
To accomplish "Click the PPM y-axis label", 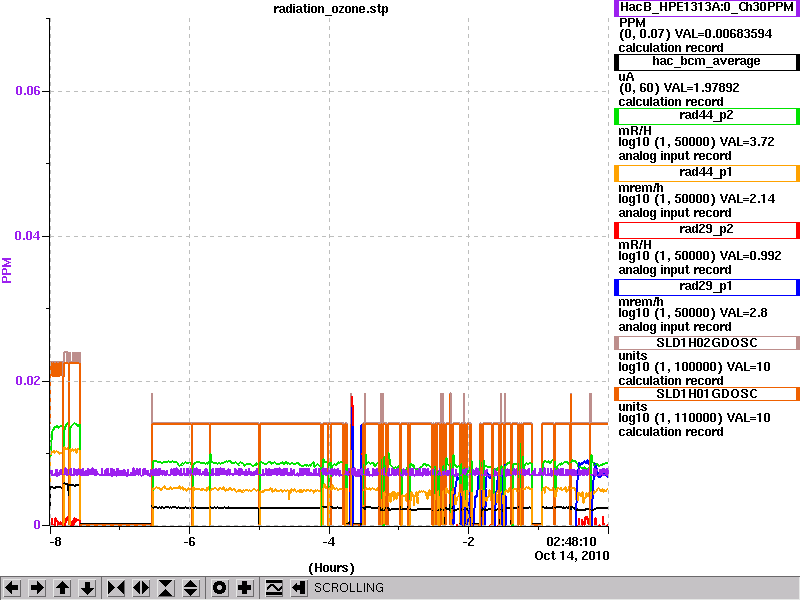I will point(7,270).
